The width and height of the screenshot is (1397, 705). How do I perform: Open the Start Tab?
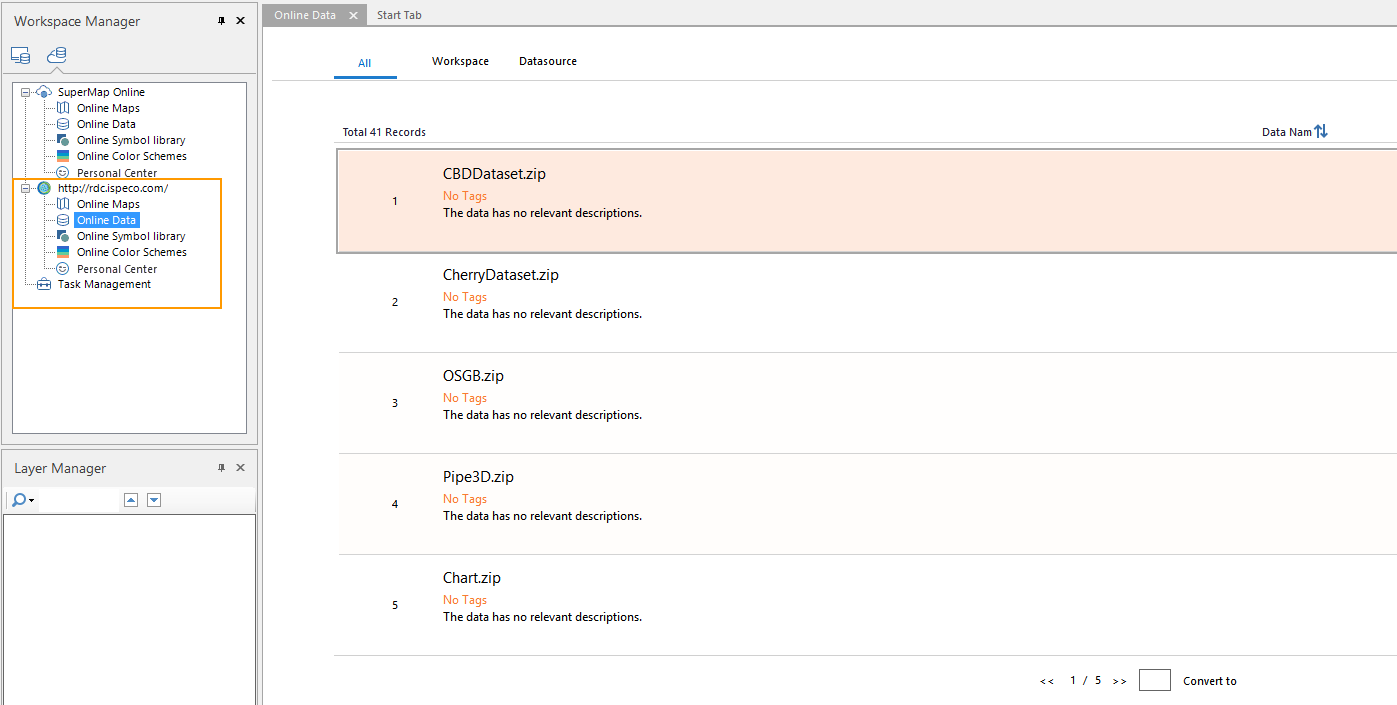(398, 15)
